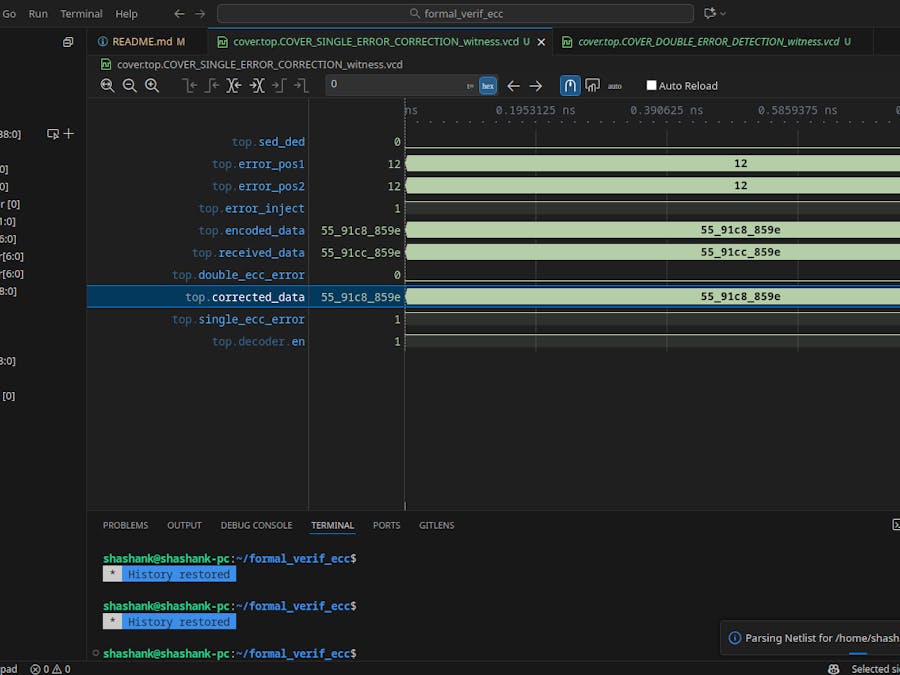The width and height of the screenshot is (900, 675).
Task: Close the COVER_SINGLE_ERROR_CORRECTION tab
Action: point(542,42)
